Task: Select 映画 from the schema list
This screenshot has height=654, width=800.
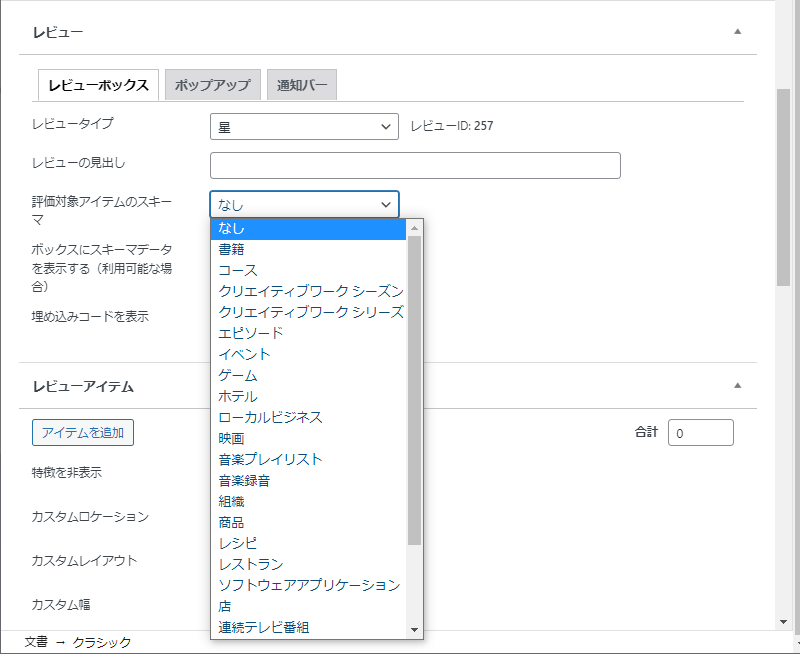Action: (x=308, y=439)
